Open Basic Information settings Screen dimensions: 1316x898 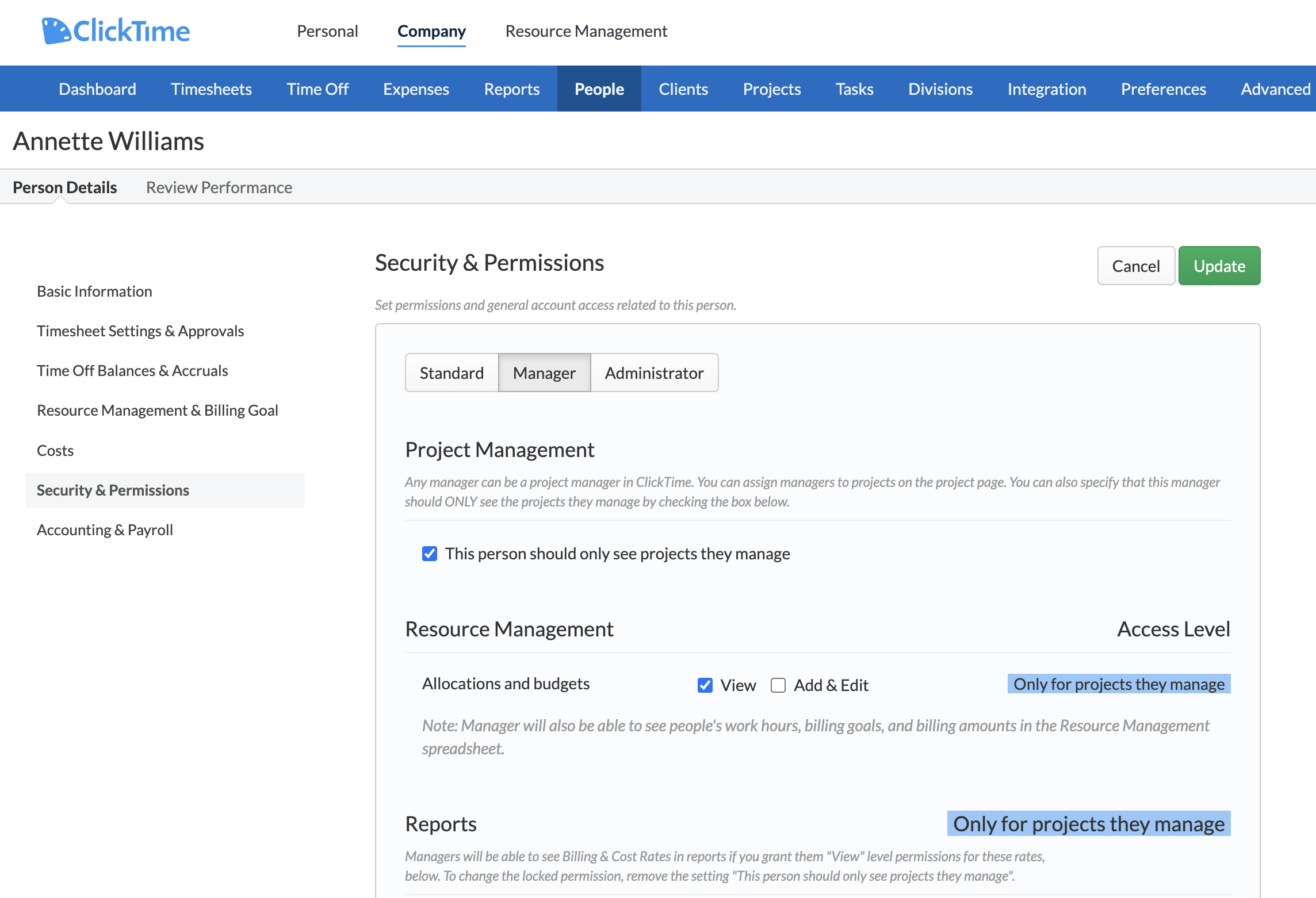94,291
